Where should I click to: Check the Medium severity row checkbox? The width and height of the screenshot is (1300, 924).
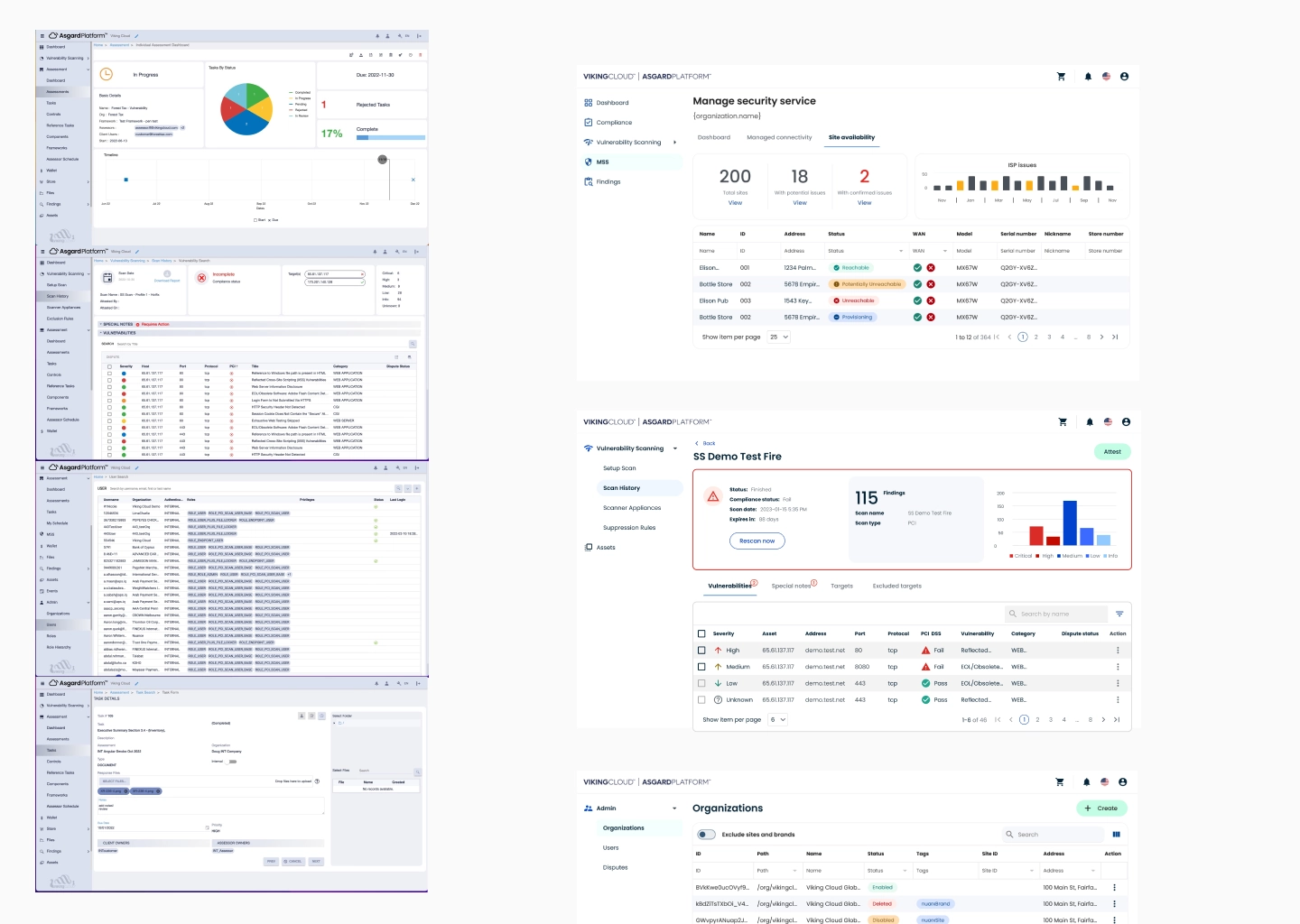pos(701,667)
